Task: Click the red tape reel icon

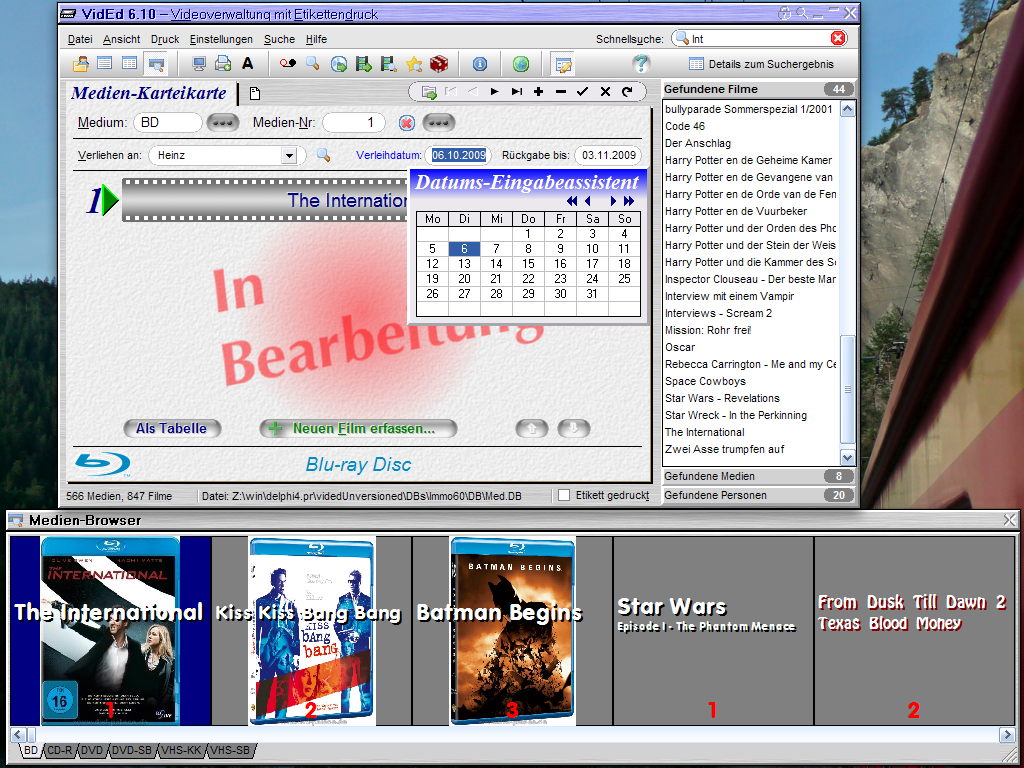Action: pyautogui.click(x=287, y=64)
